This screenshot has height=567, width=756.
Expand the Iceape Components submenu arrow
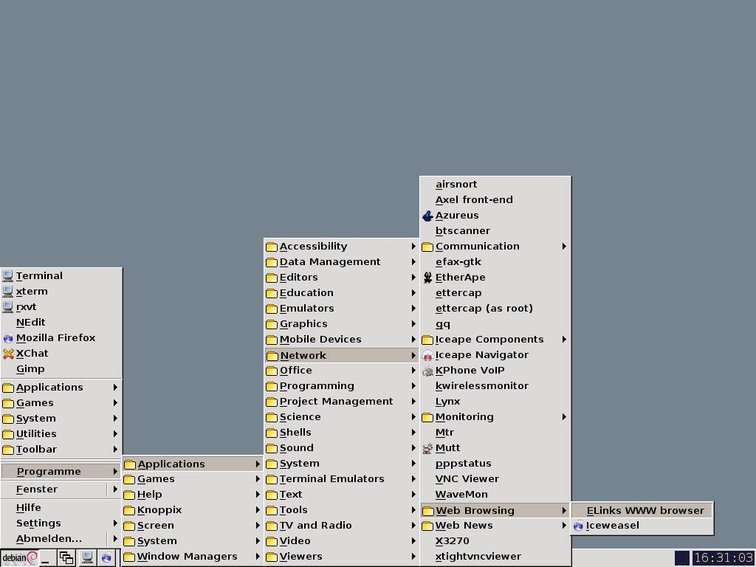coord(564,339)
